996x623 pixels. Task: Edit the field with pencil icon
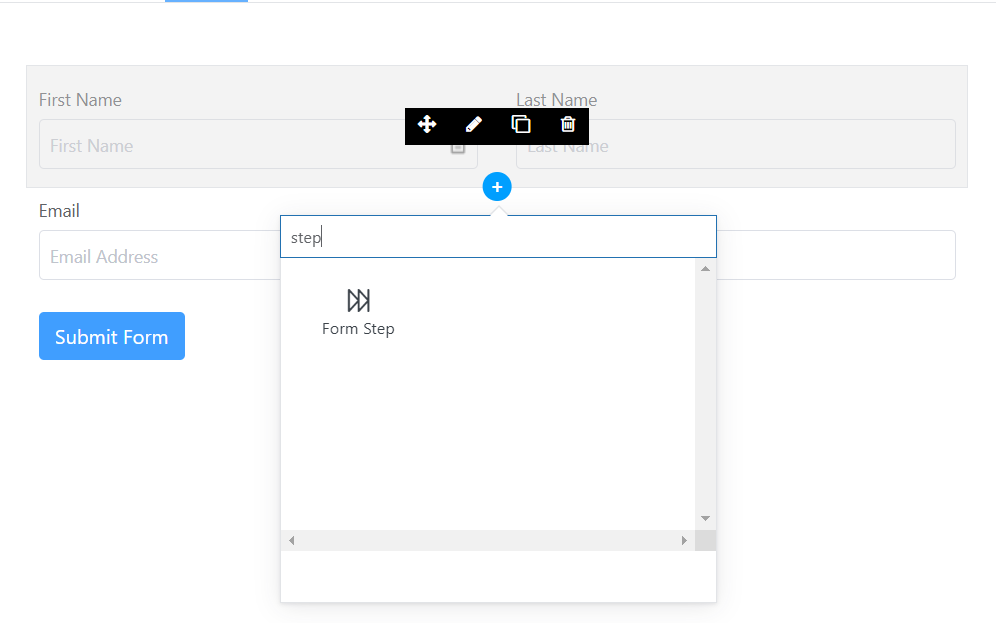[x=474, y=124]
